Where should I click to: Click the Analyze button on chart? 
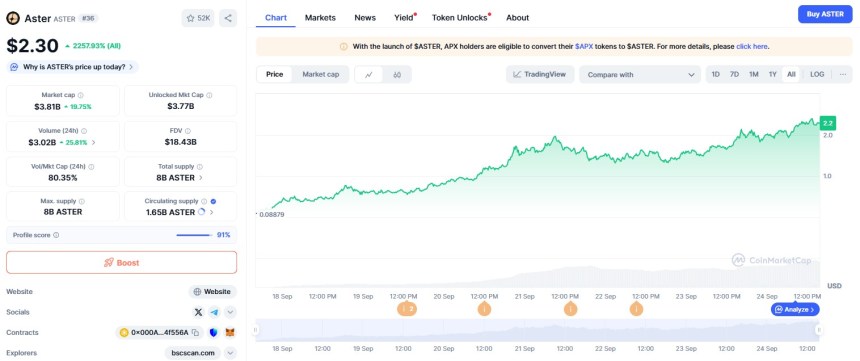[795, 309]
